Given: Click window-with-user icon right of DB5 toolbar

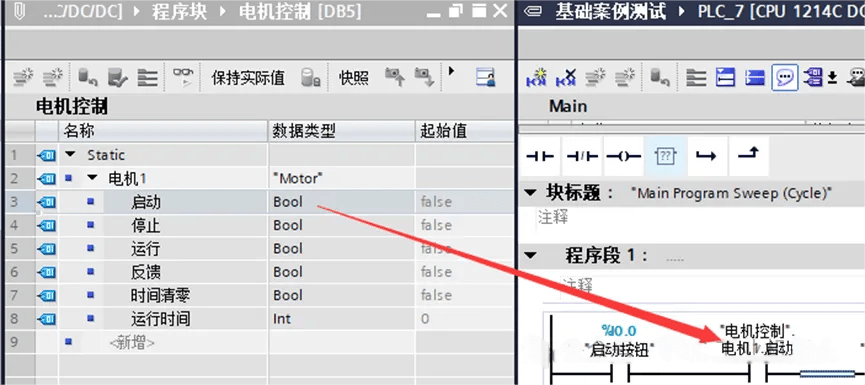Looking at the screenshot, I should (486, 77).
